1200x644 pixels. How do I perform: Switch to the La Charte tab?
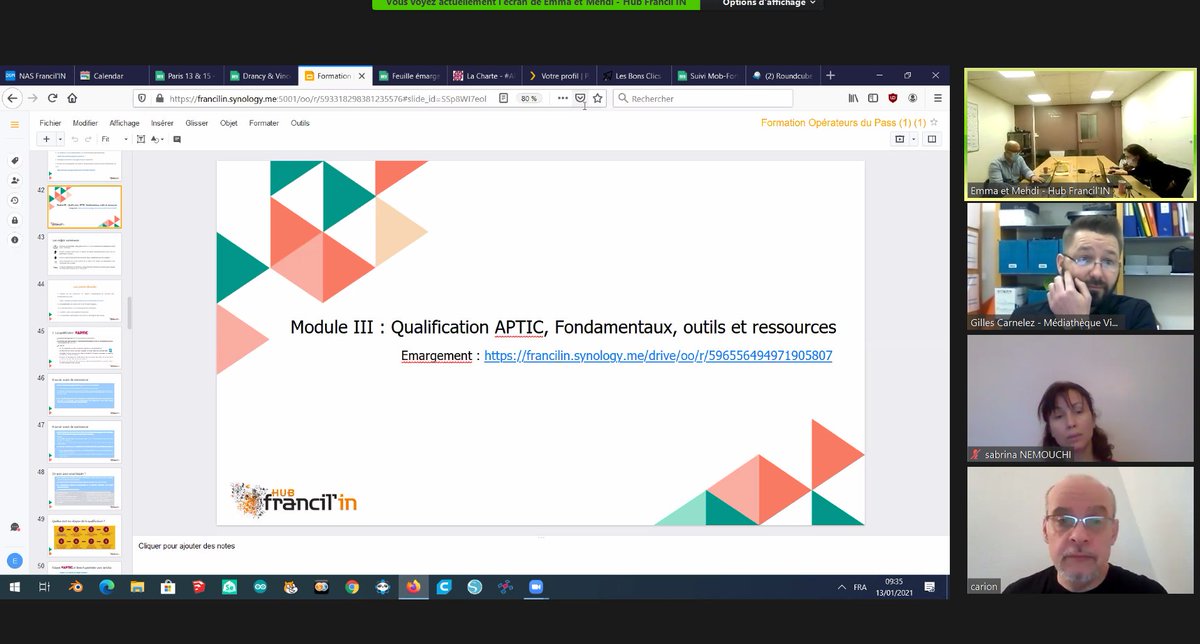(484, 75)
